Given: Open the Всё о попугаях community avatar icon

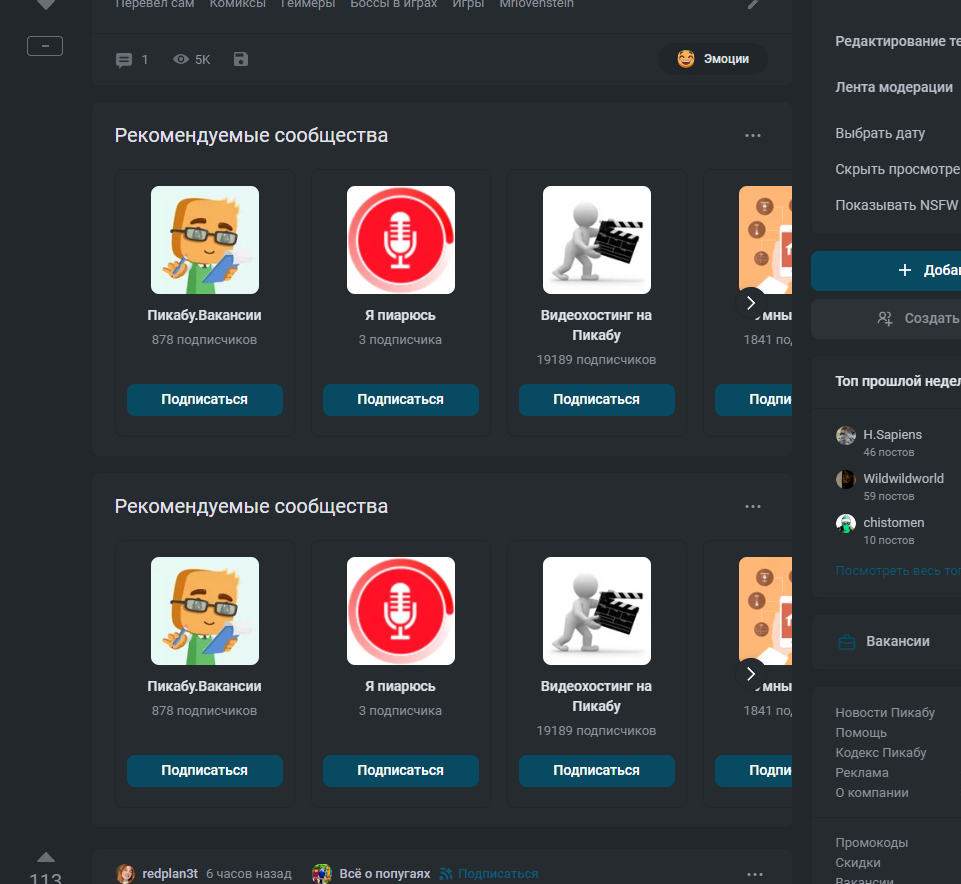Looking at the screenshot, I should 322,874.
